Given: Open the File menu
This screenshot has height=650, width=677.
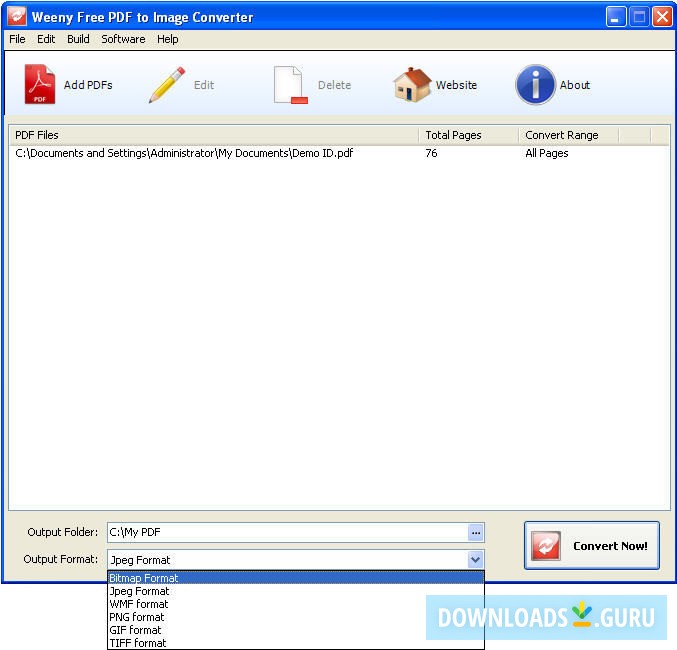Looking at the screenshot, I should 17,39.
